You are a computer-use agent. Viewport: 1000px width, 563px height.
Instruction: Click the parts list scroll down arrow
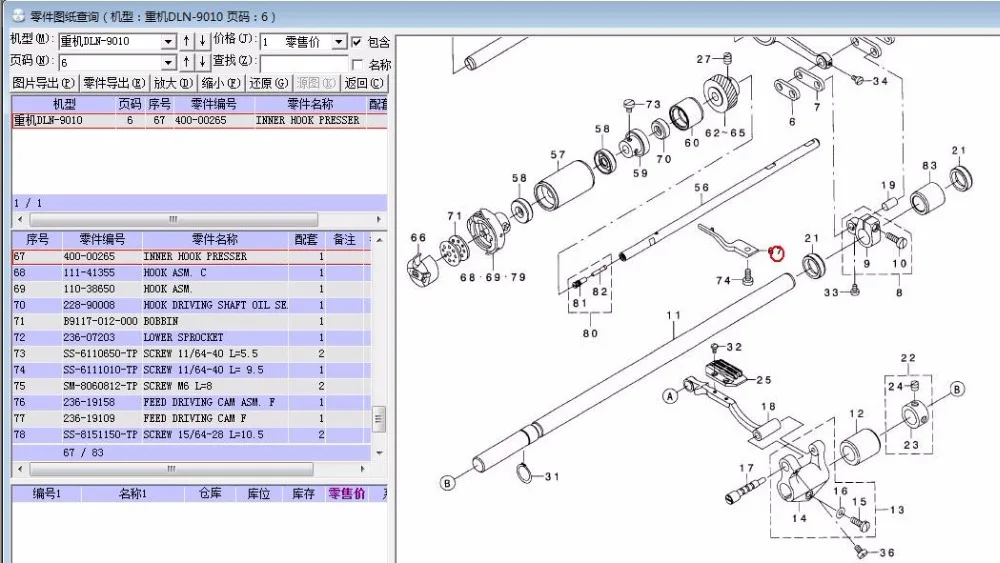[379, 453]
